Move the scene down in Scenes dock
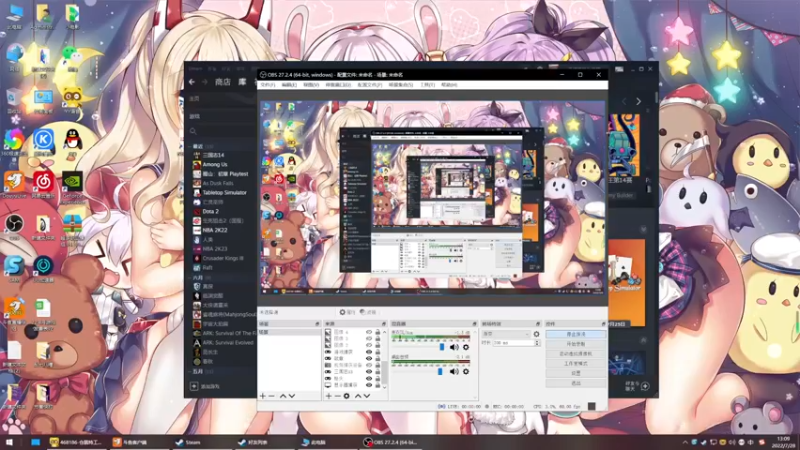The image size is (800, 450). click(x=292, y=396)
